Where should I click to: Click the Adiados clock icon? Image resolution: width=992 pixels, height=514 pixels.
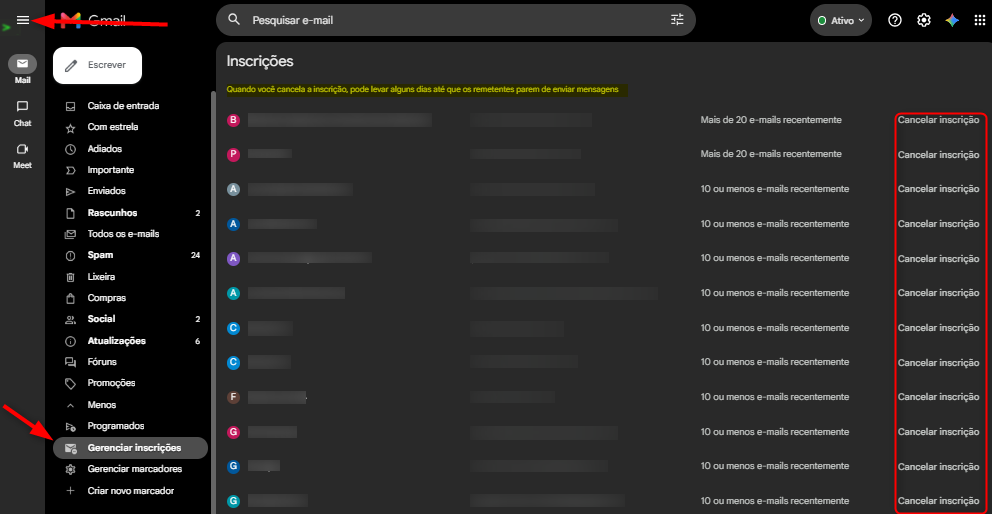coord(70,149)
